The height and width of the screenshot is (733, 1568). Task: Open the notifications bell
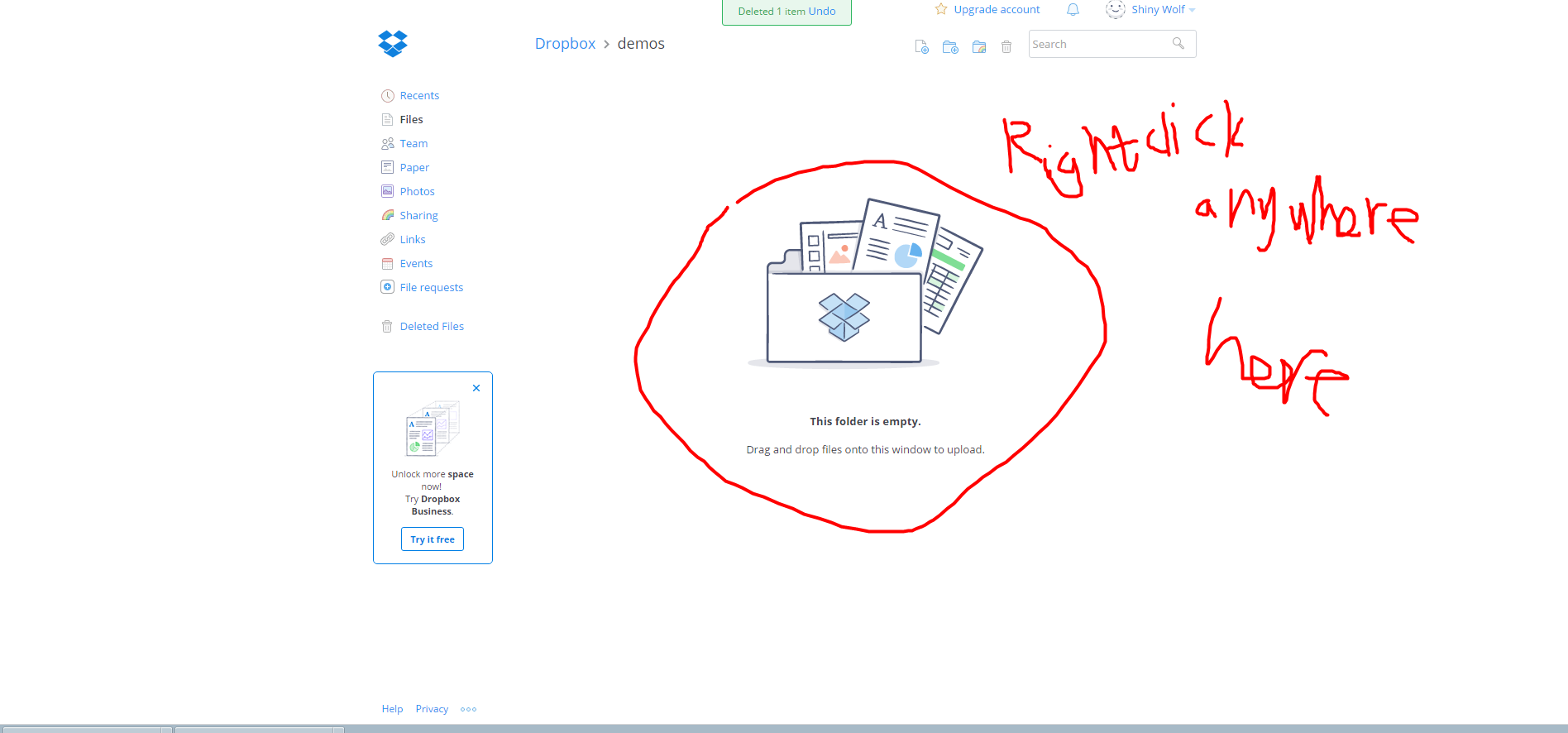pos(1073,10)
